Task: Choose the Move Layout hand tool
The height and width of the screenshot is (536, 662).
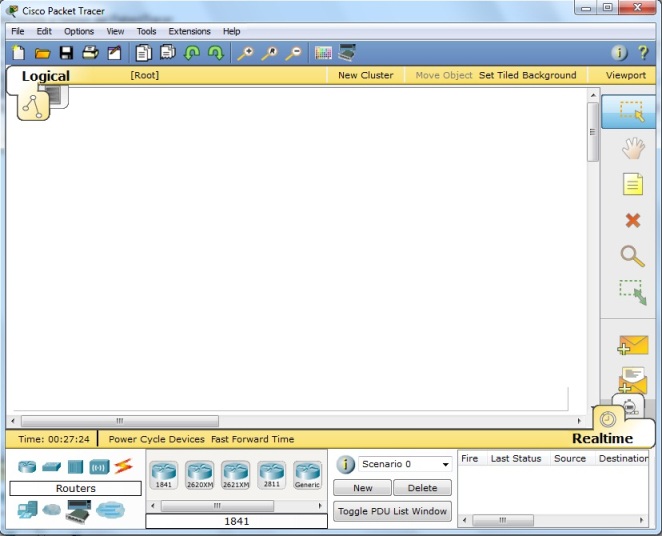Action: pos(632,148)
